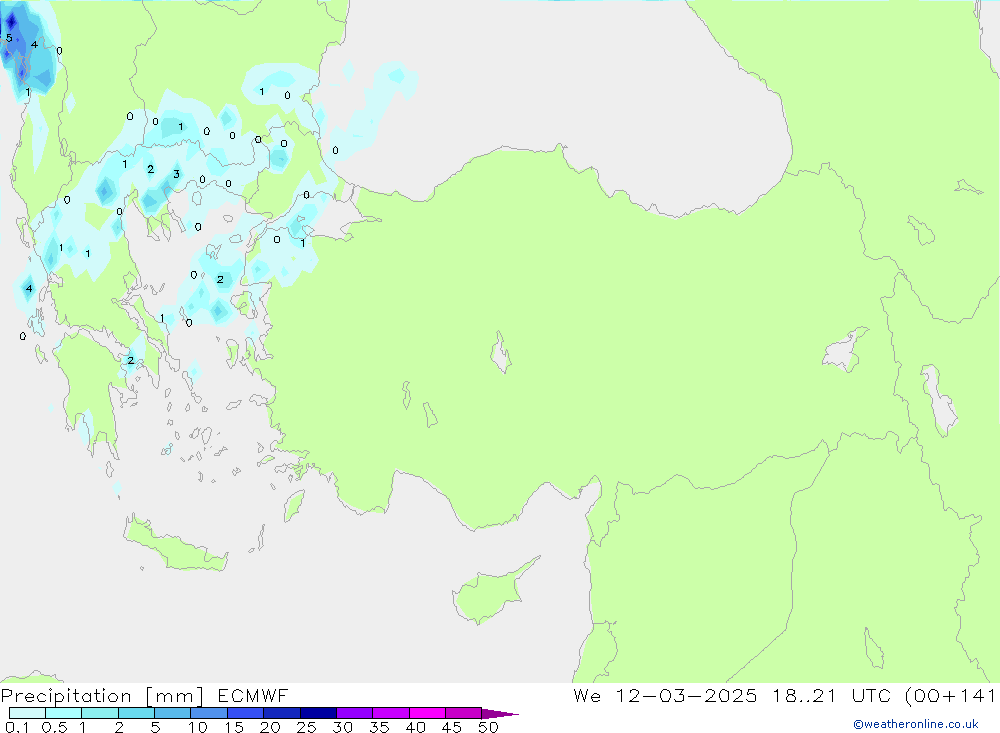This screenshot has width=1000, height=733.
Task: Pick the 0.1–0.5 mm legend swatch
Action: [27, 713]
